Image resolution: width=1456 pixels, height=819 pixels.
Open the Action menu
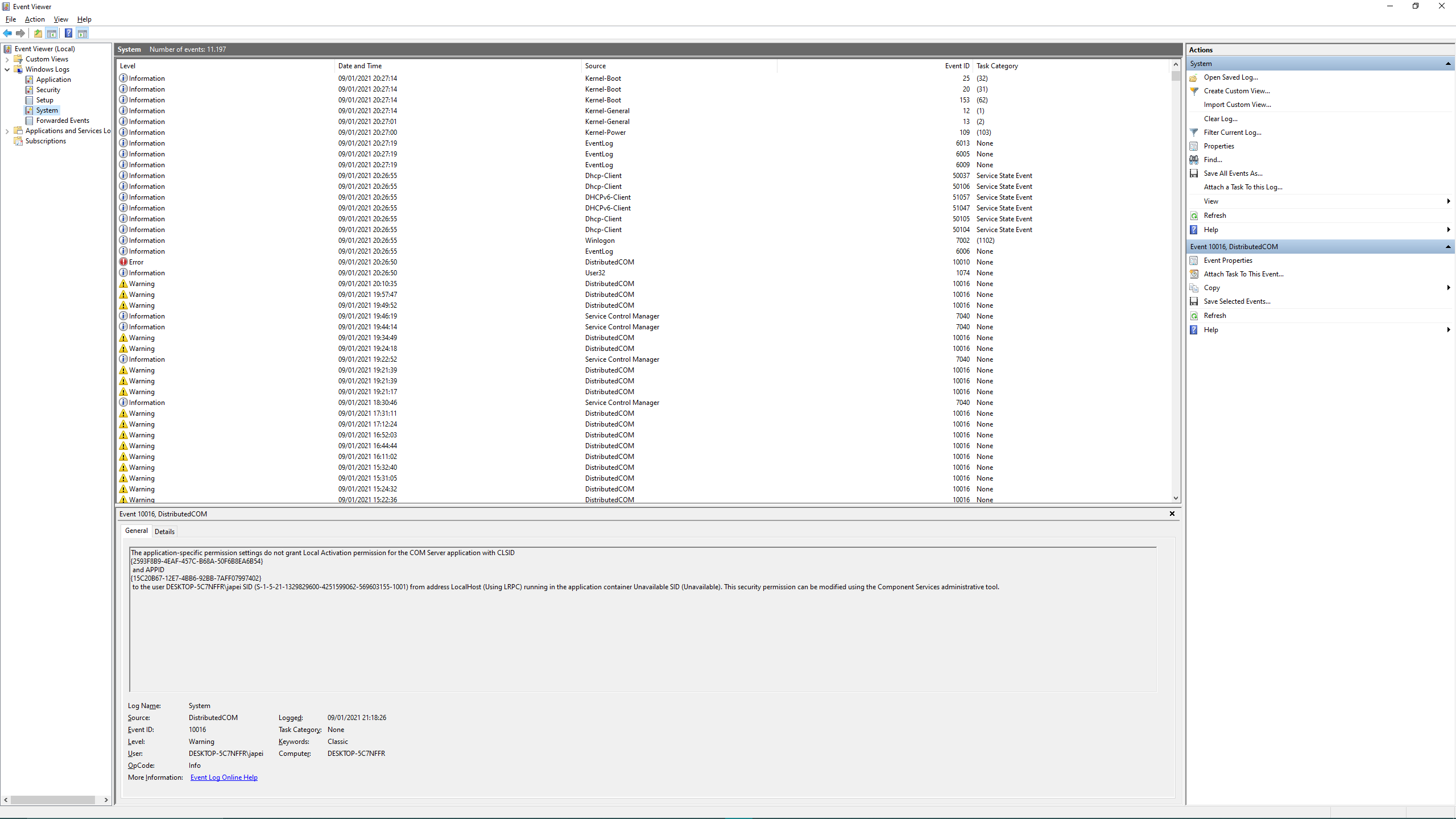35,19
